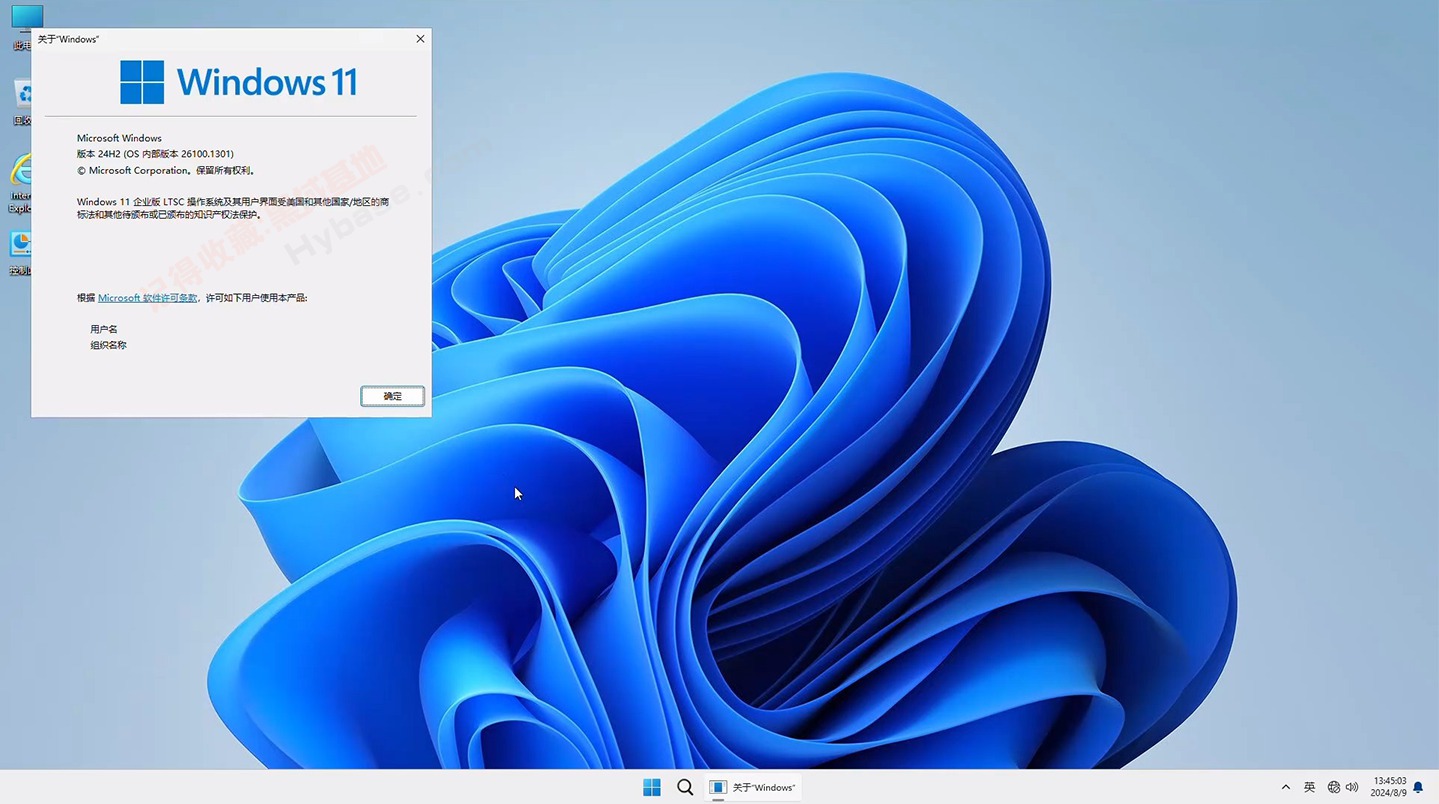Click the volume speaker tray icon
The image size is (1439, 804).
(x=1352, y=787)
